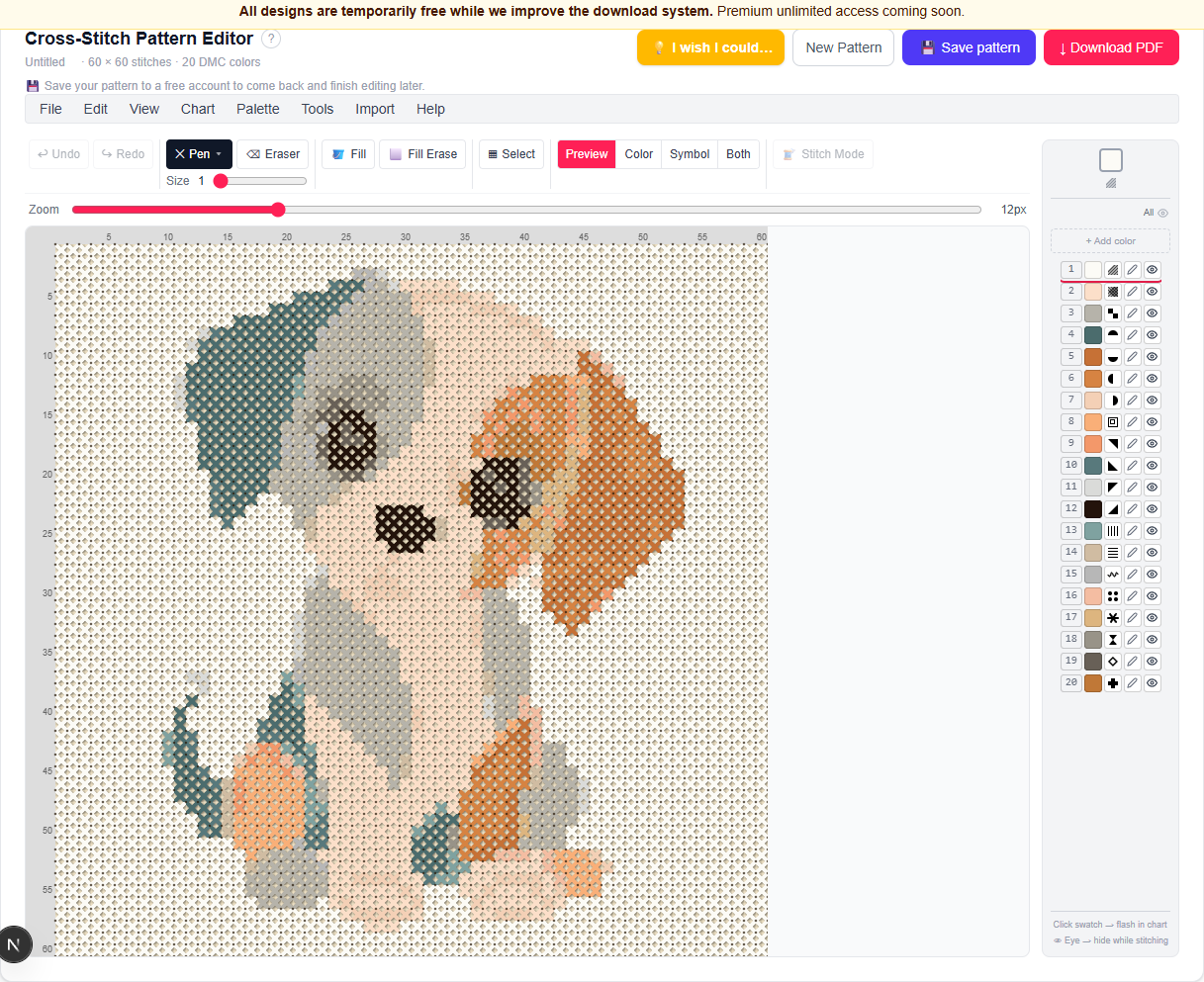This screenshot has height=982, width=1204.
Task: Enable Stitch Mode
Action: pyautogui.click(x=823, y=154)
